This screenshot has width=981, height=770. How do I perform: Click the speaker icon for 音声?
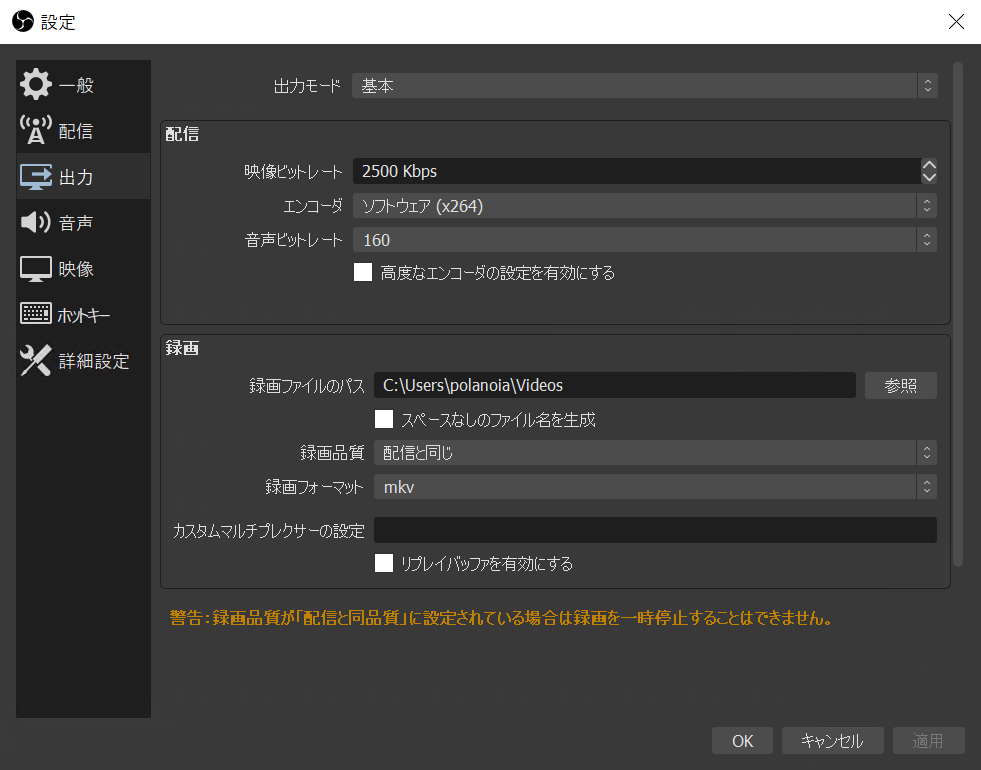point(36,222)
